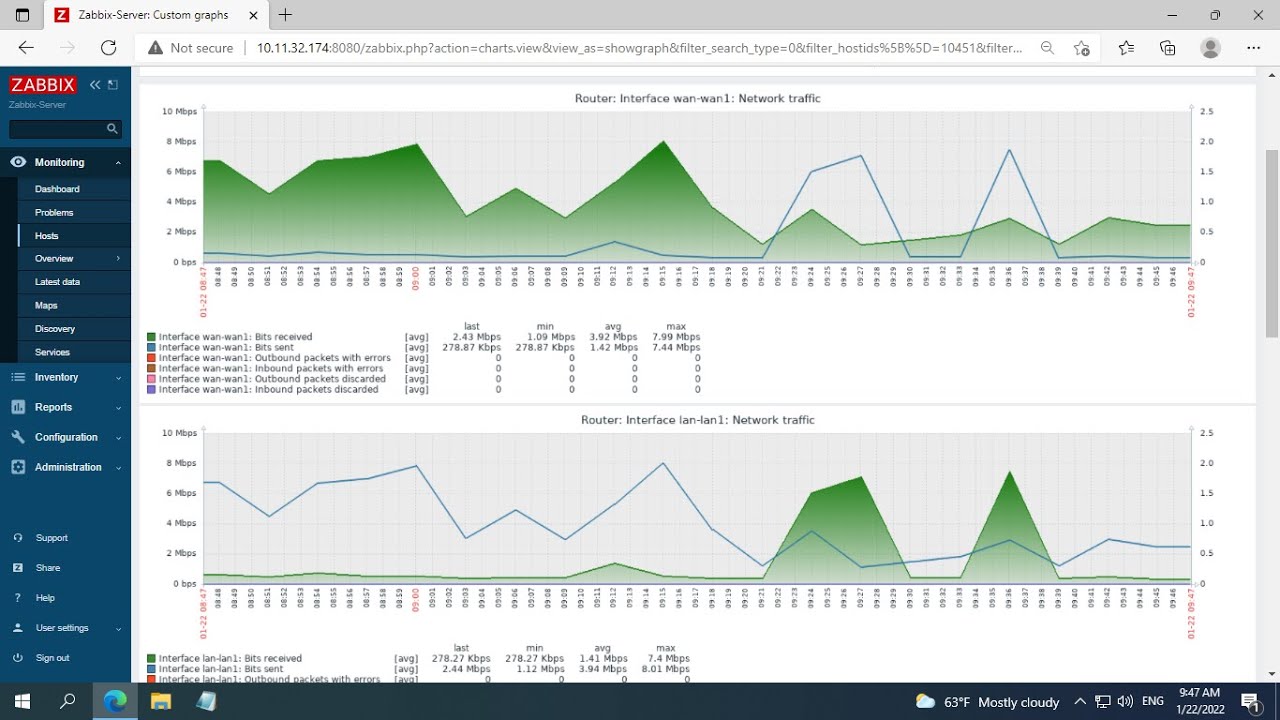Click the Sign out link

[x=53, y=658]
